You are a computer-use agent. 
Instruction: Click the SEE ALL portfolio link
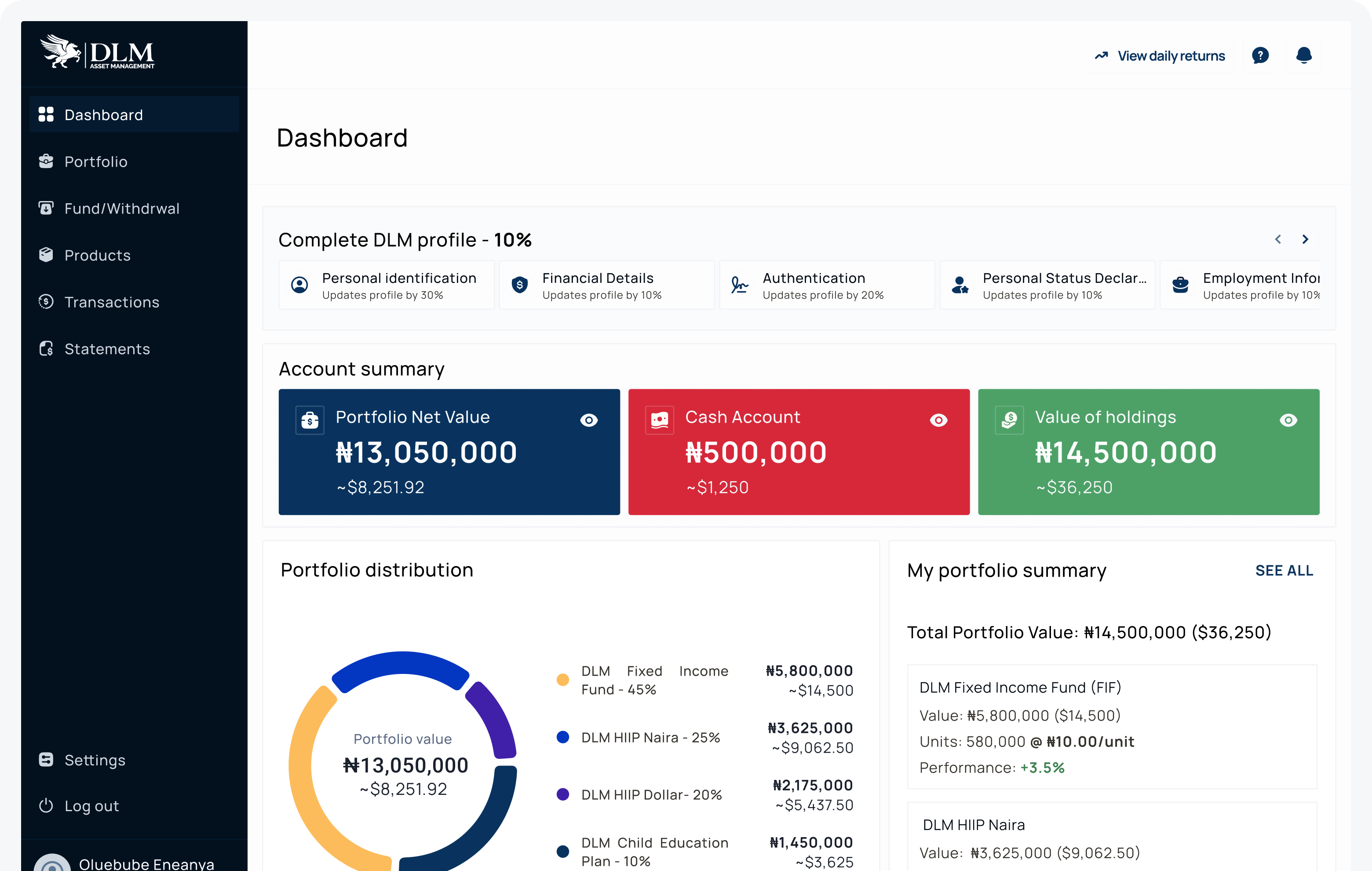coord(1284,571)
